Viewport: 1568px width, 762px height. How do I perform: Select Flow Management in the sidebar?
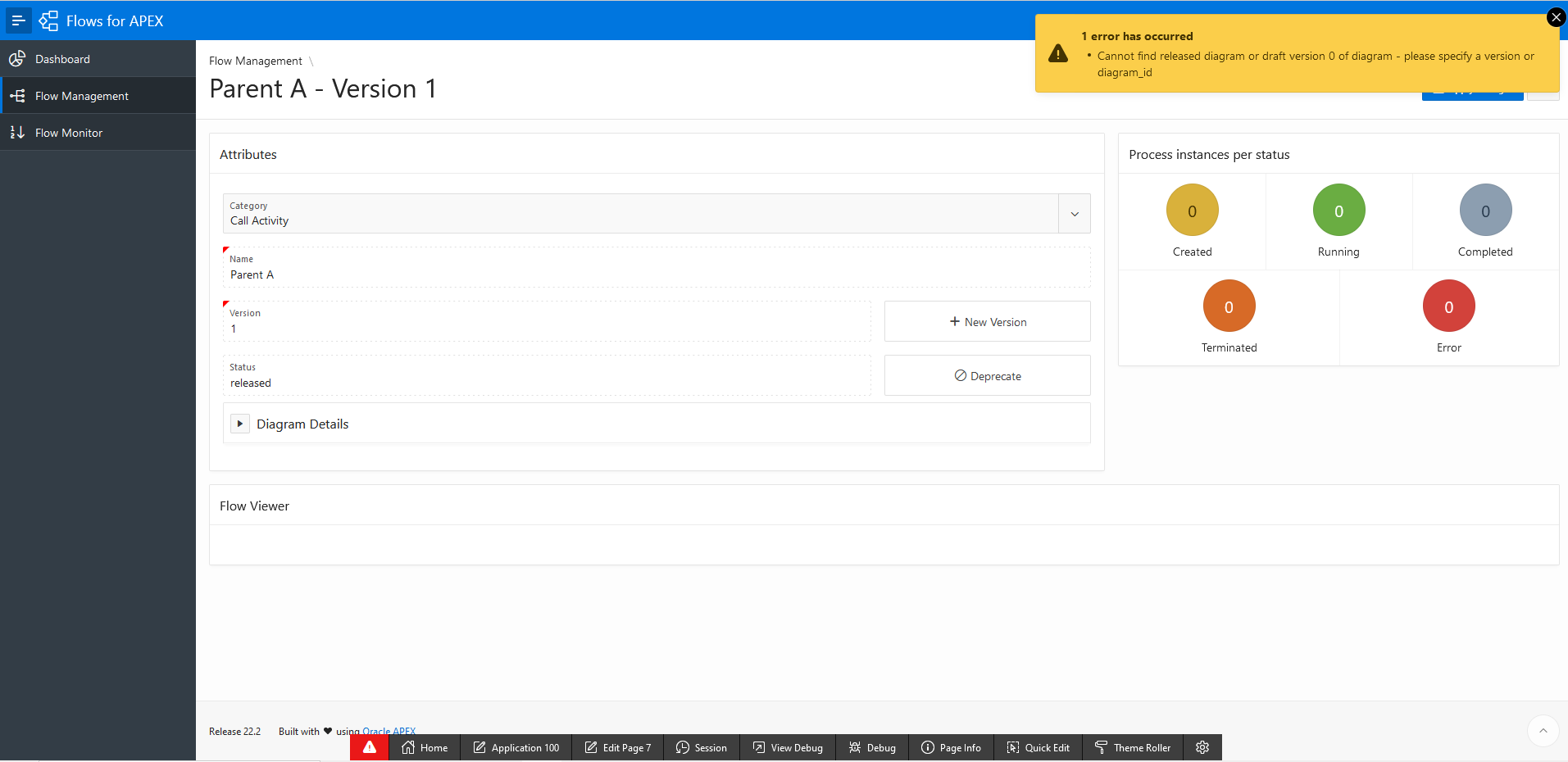coord(81,95)
